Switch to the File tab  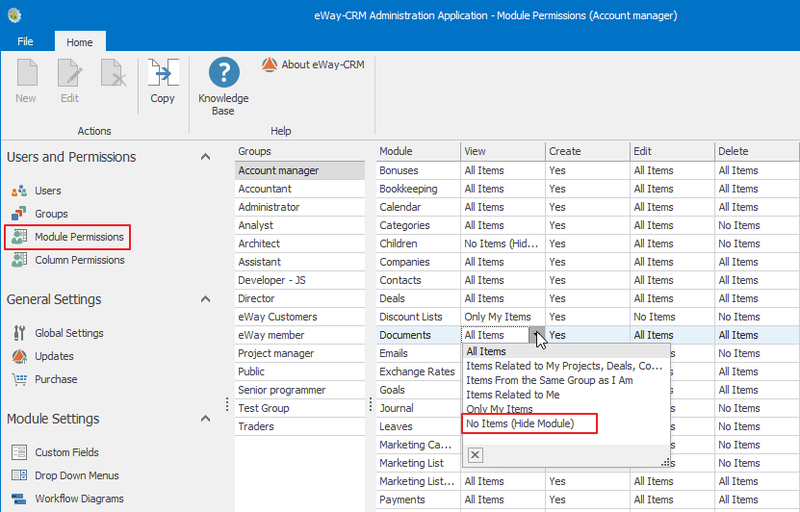point(26,41)
